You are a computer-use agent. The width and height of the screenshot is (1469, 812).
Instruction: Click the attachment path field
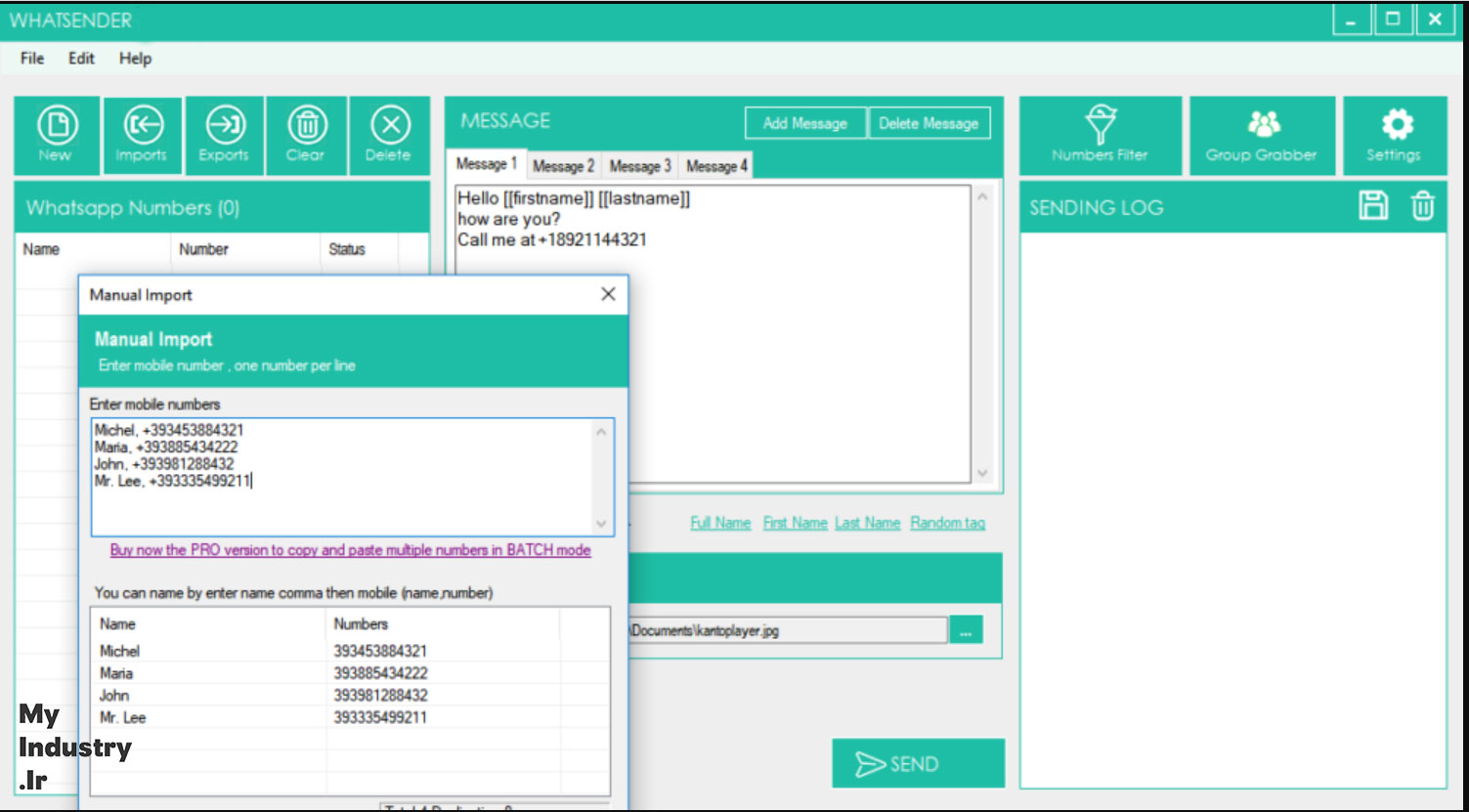[788, 631]
